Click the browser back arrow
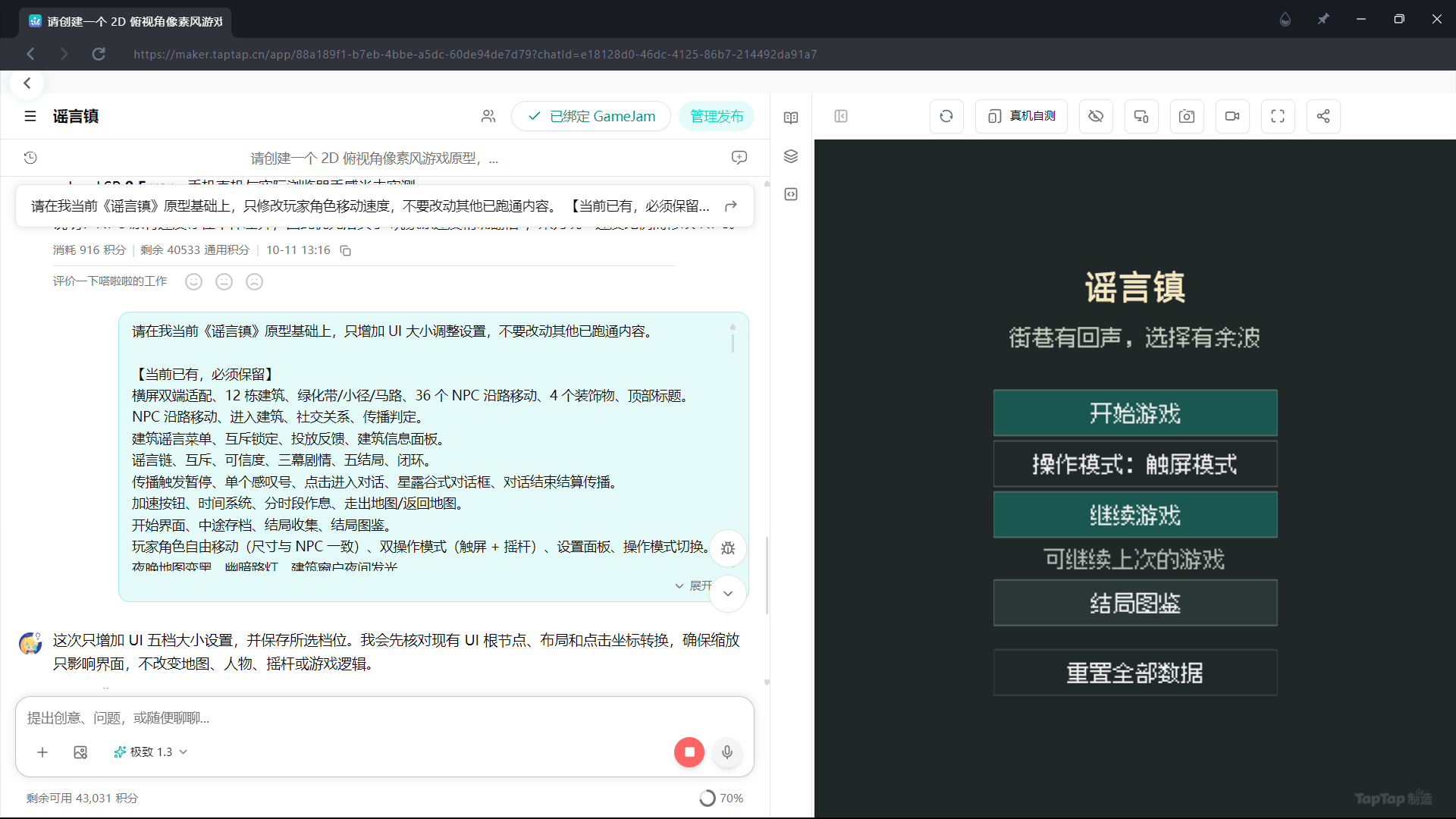1456x819 pixels. tap(30, 54)
